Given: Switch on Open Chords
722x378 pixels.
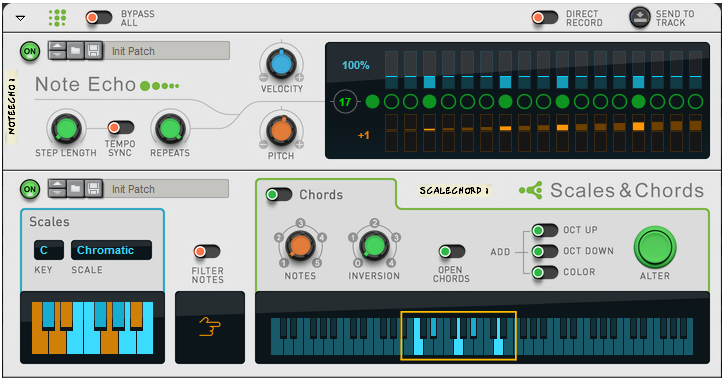Looking at the screenshot, I should (452, 251).
